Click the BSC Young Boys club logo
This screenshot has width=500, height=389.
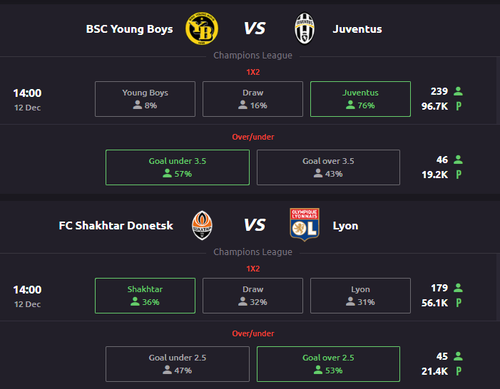(x=202, y=29)
